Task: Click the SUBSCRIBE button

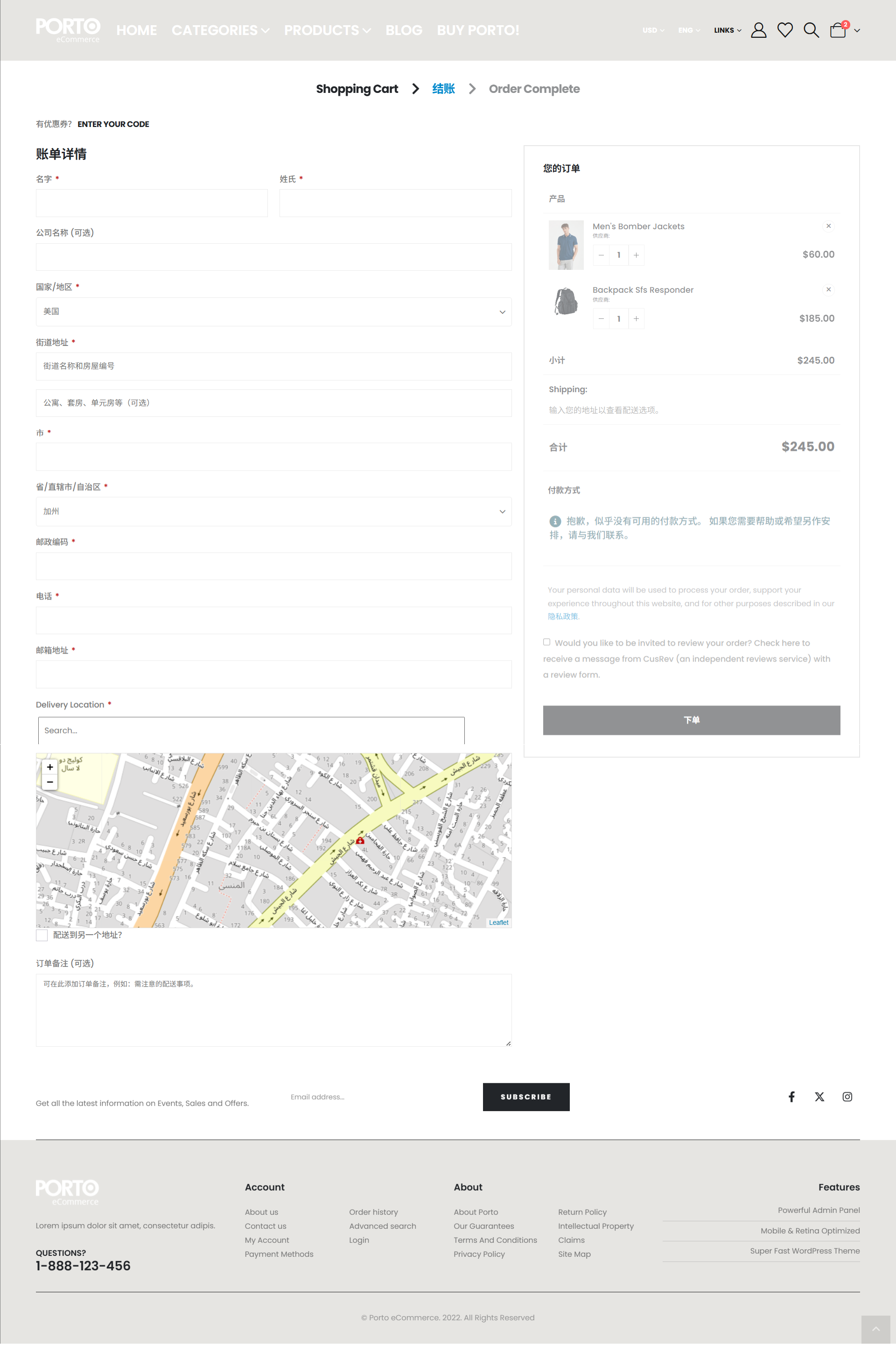Action: [x=526, y=1097]
